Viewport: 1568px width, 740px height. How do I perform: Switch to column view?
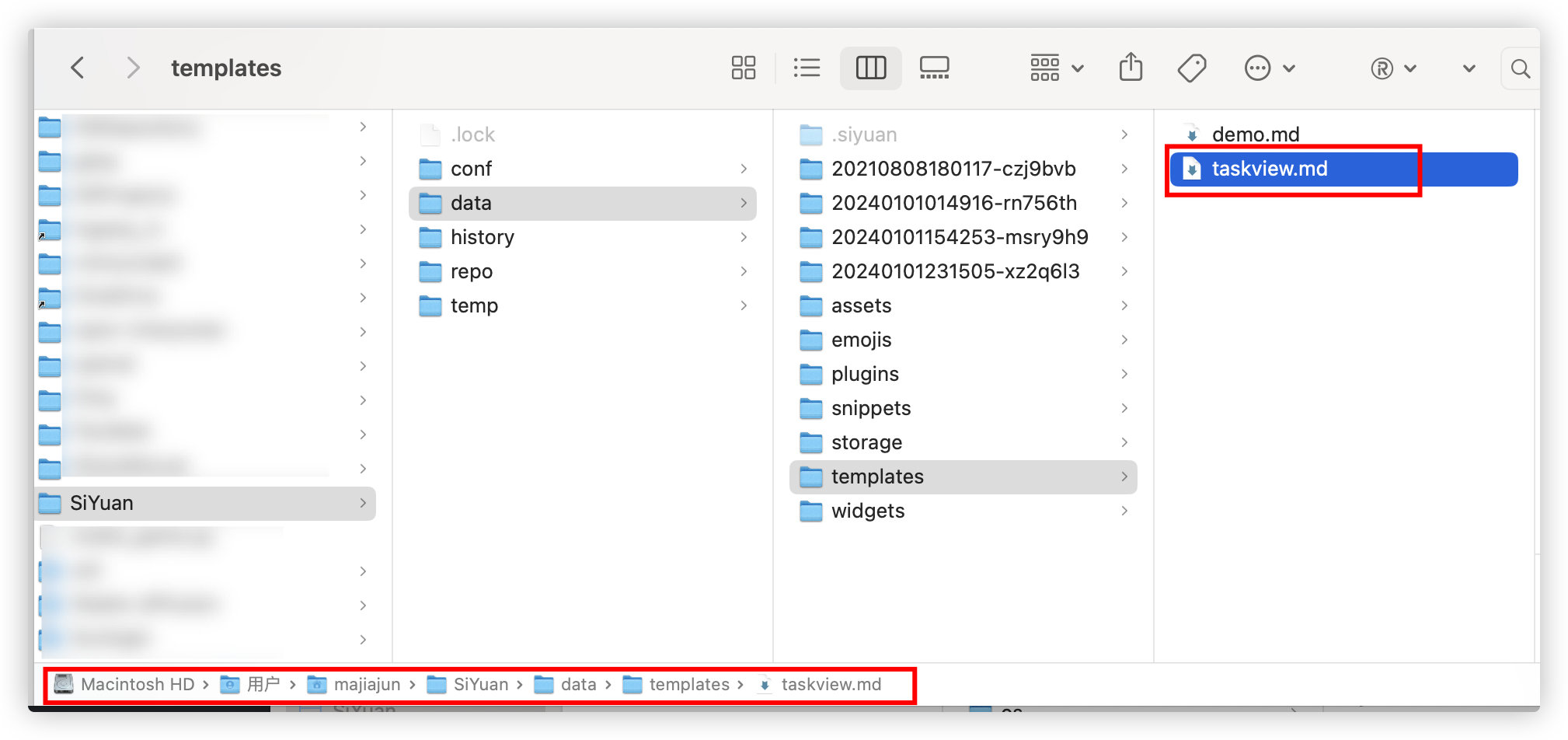pos(871,68)
